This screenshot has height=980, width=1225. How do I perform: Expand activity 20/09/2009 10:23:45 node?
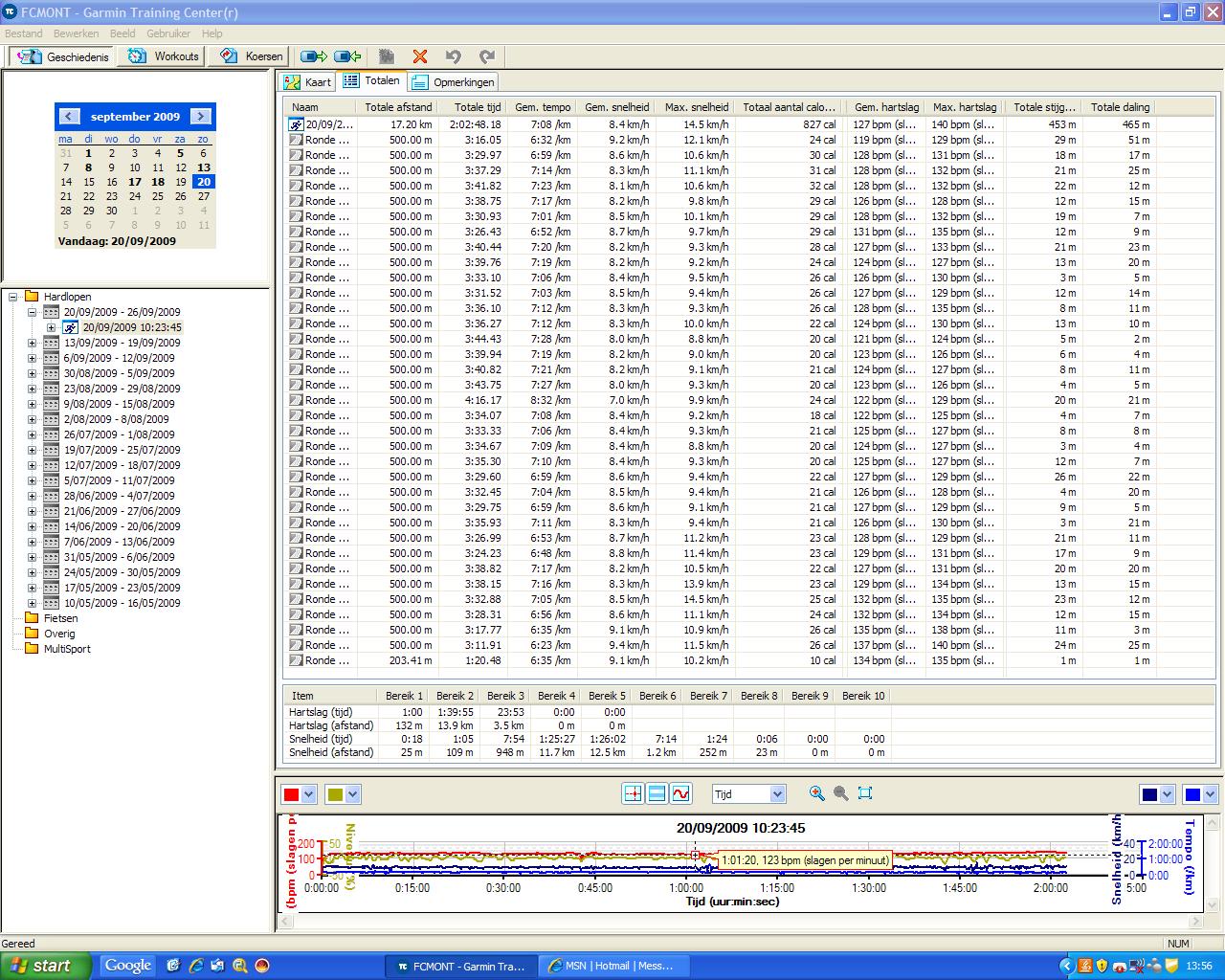[x=52, y=327]
